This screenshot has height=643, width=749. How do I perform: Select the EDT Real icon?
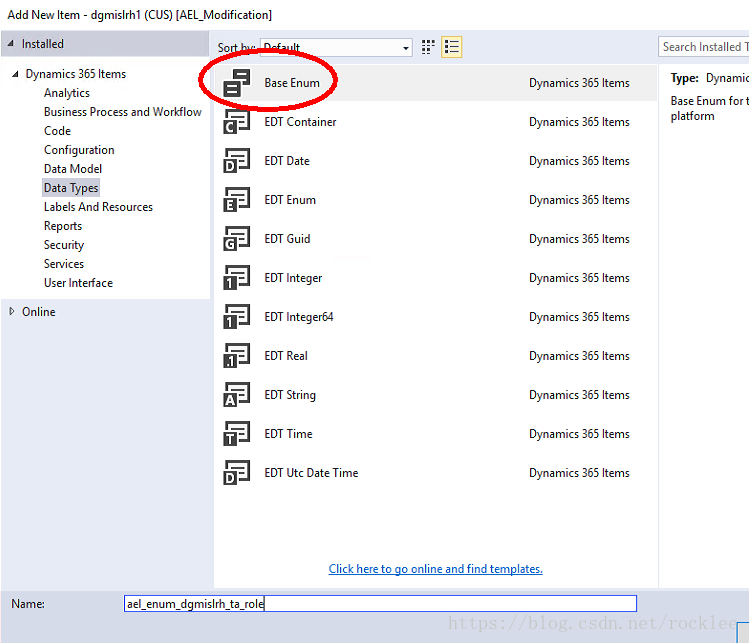(236, 356)
